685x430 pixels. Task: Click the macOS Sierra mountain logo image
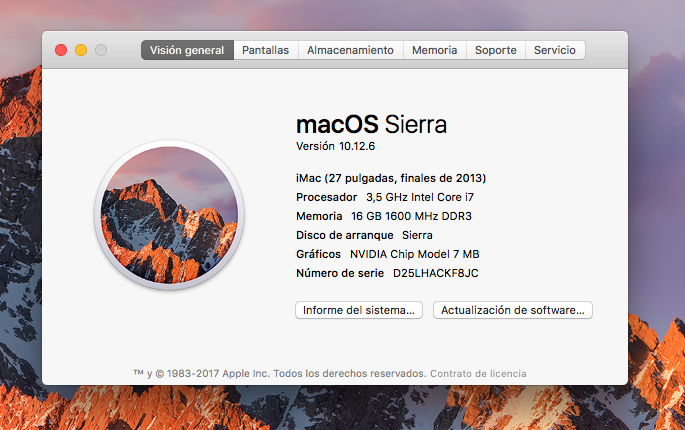coord(170,215)
